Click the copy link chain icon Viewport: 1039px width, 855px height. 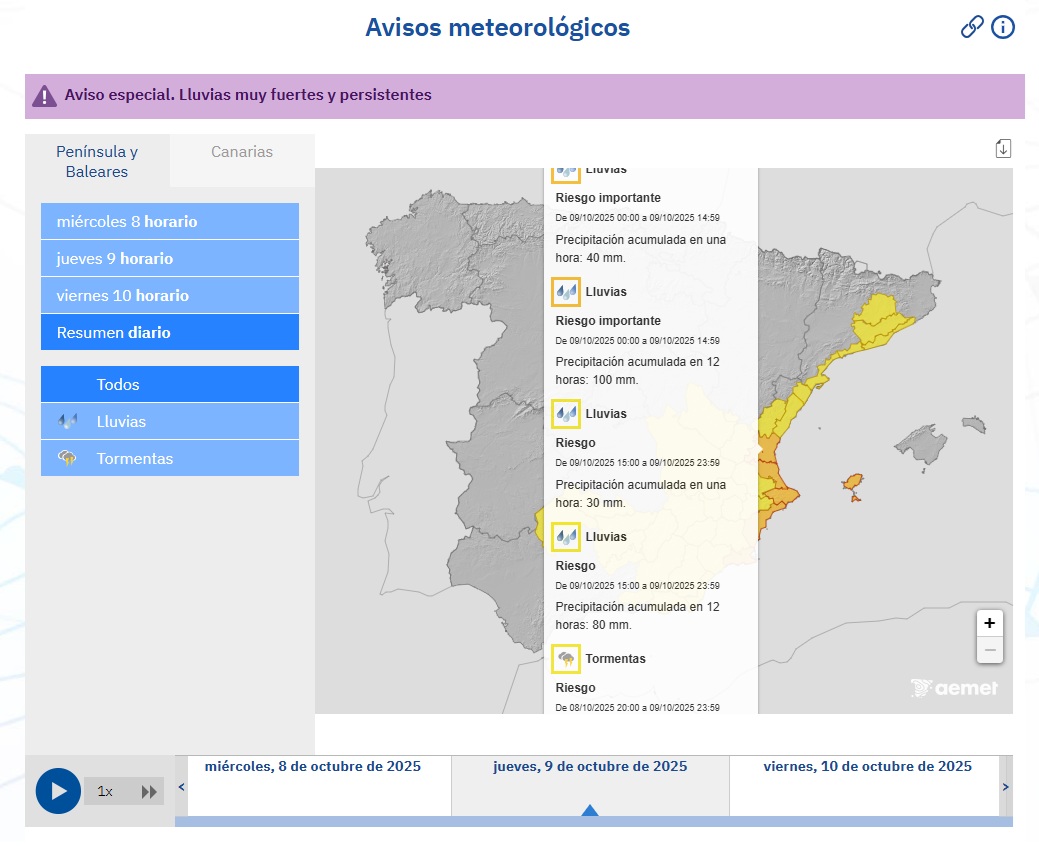[972, 27]
